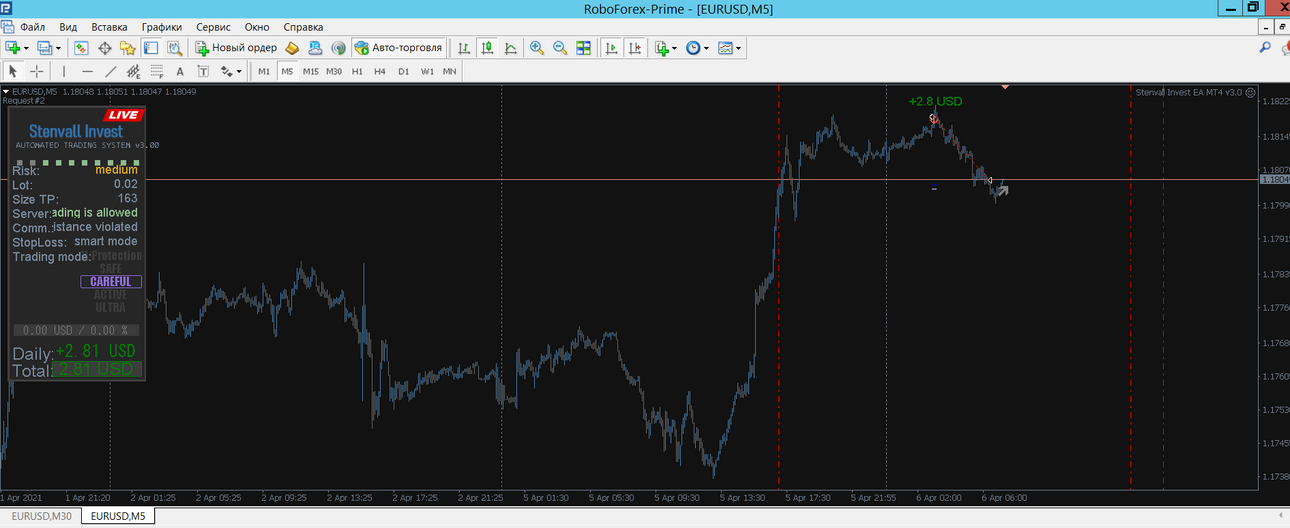Switch to the EURUSD,M30 tab
The image size is (1290, 528).
coord(41,516)
